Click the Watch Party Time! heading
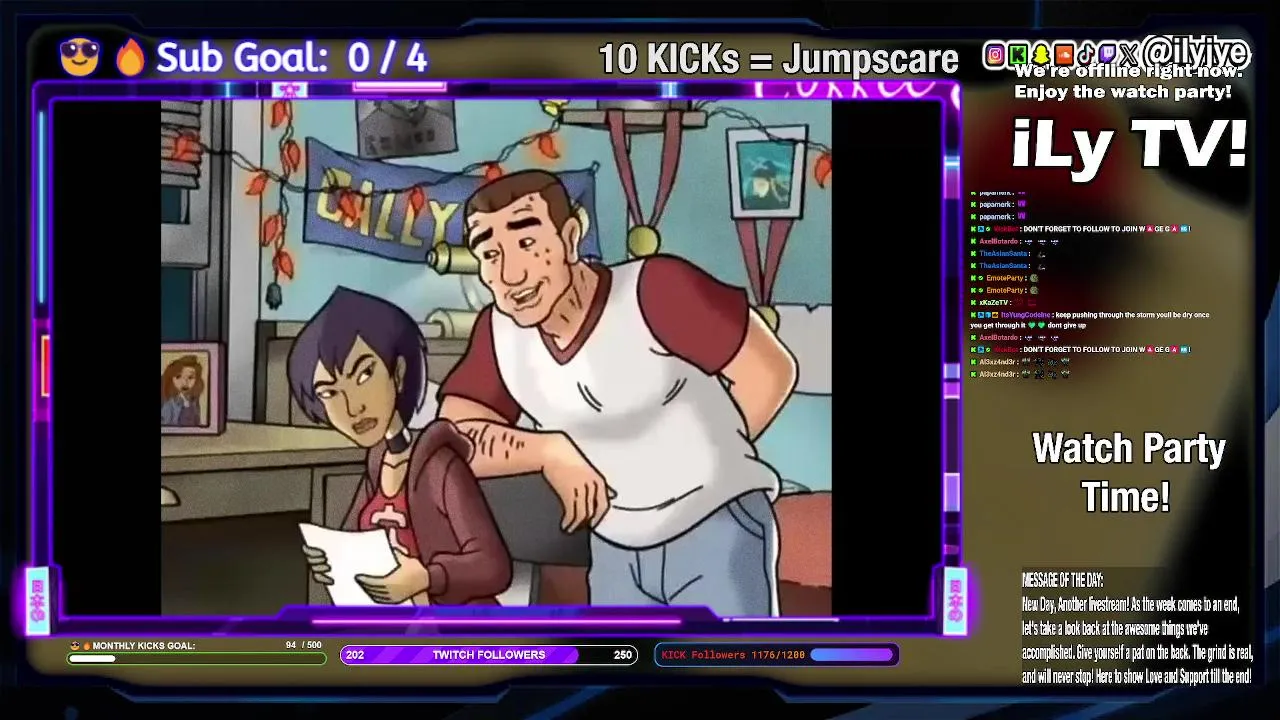Screen dimensions: 1280x720 click(1128, 472)
